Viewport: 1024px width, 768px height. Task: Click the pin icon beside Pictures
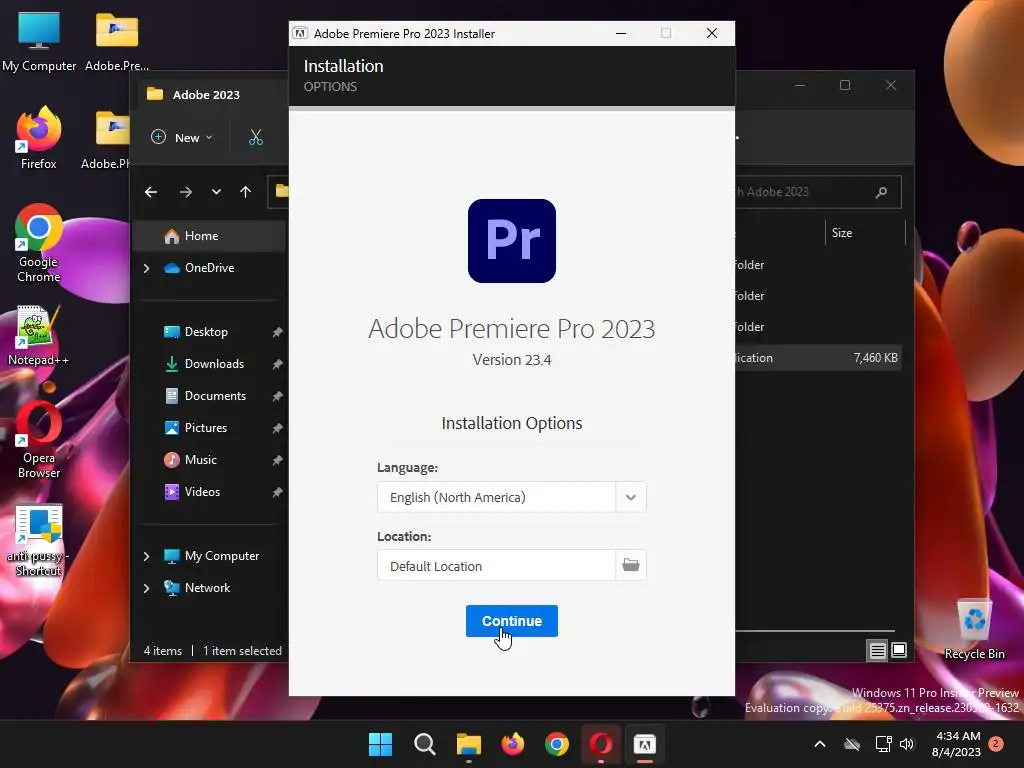(277, 428)
